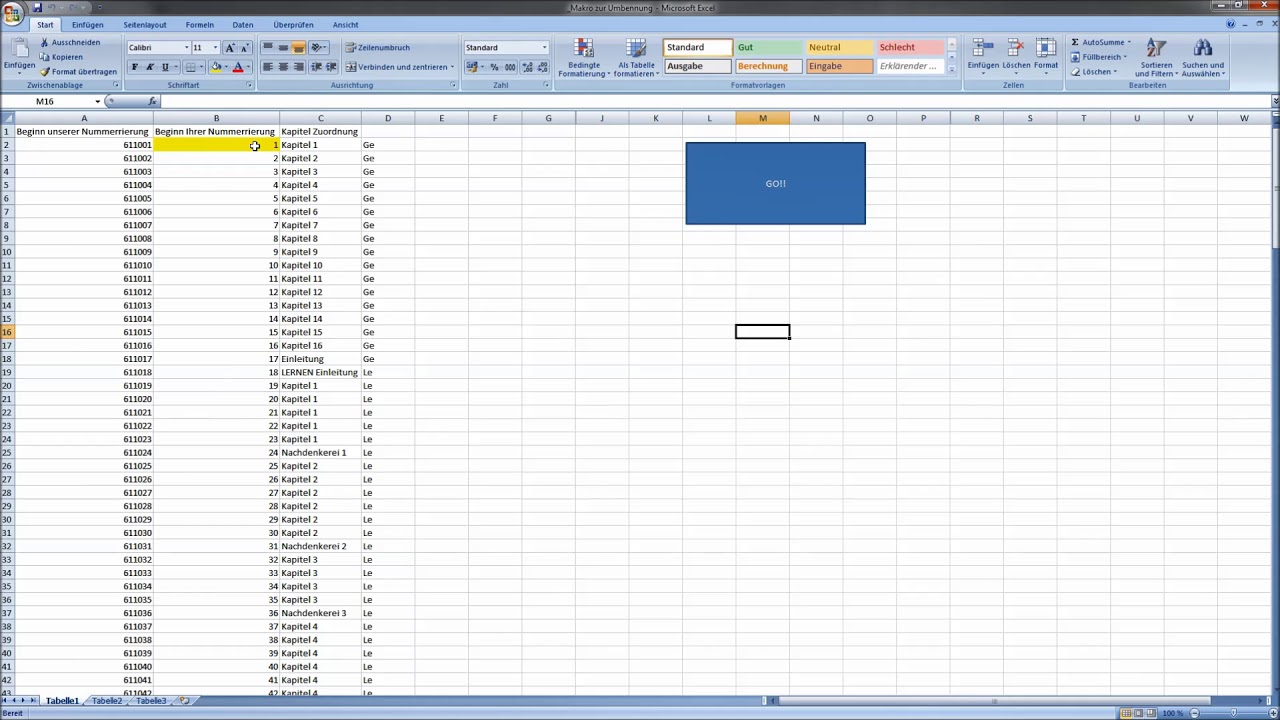1280x720 pixels.
Task: Adjust the zoom slider in status bar
Action: point(1235,713)
